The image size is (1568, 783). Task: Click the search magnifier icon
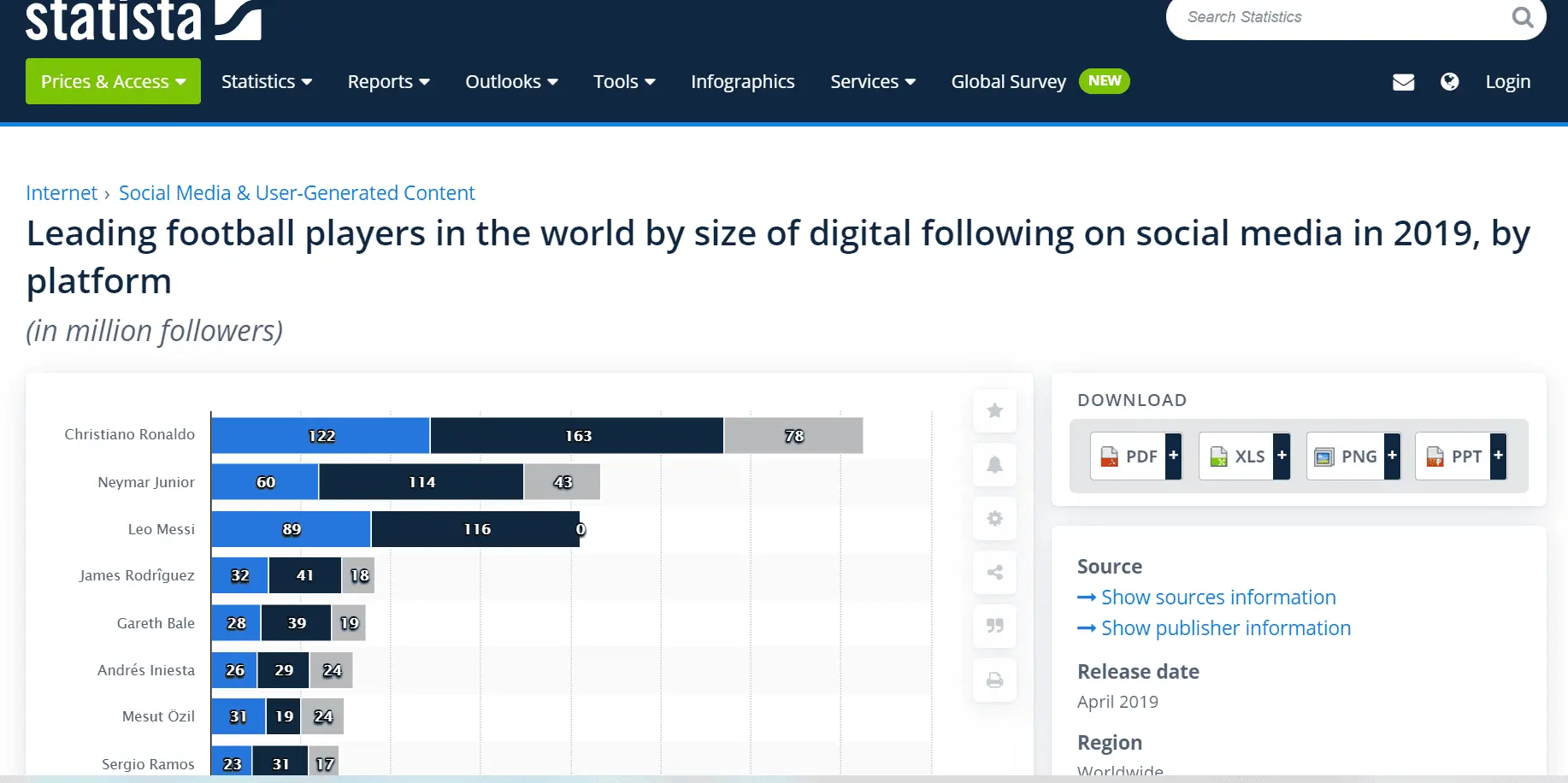point(1522,17)
